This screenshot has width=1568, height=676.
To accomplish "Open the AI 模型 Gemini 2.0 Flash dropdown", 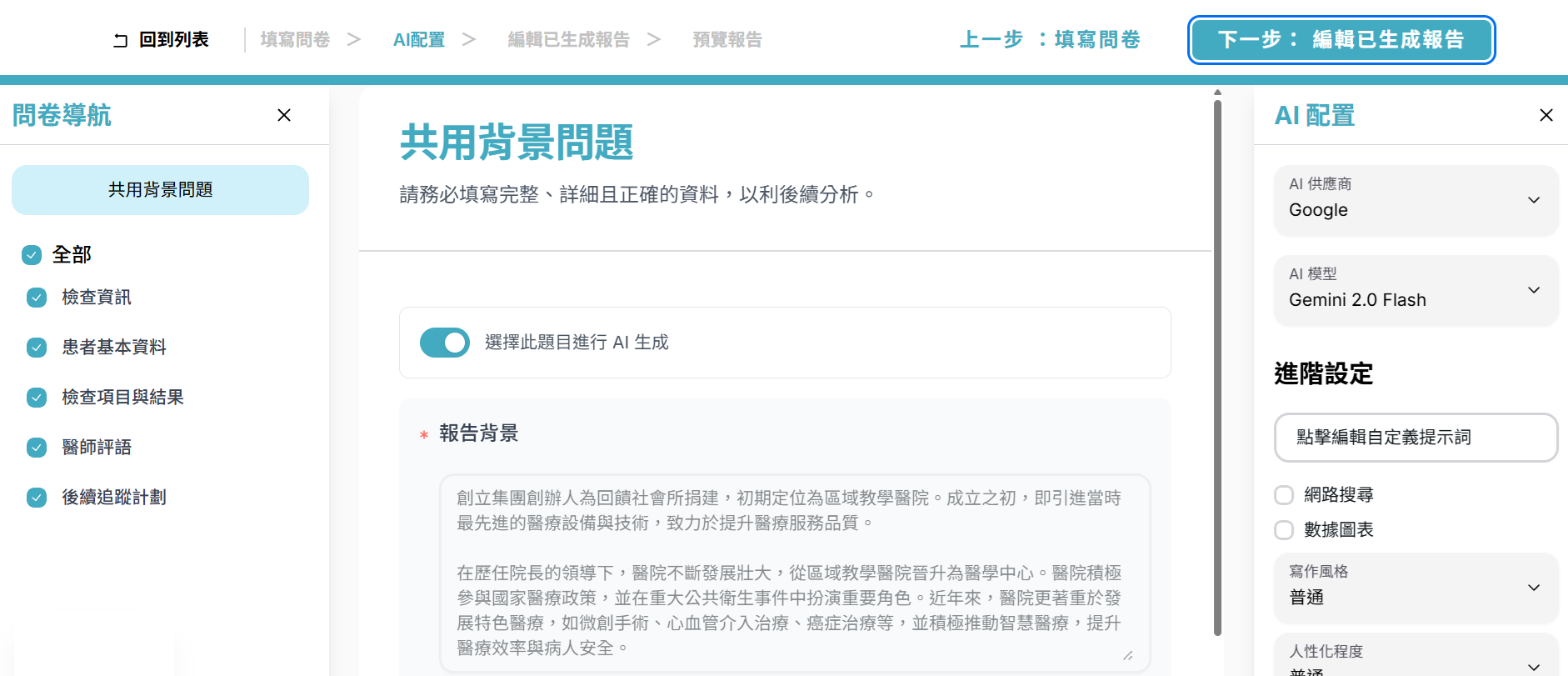I will click(1416, 290).
